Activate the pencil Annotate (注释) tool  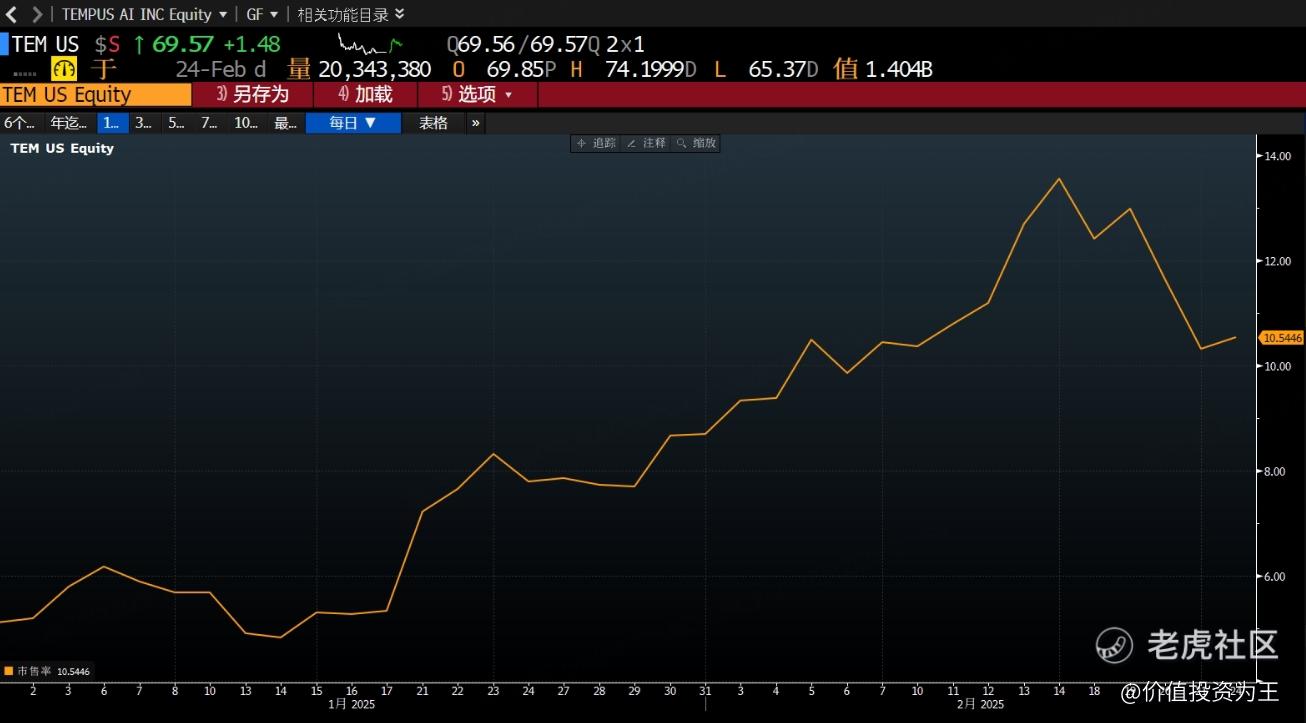(x=646, y=143)
